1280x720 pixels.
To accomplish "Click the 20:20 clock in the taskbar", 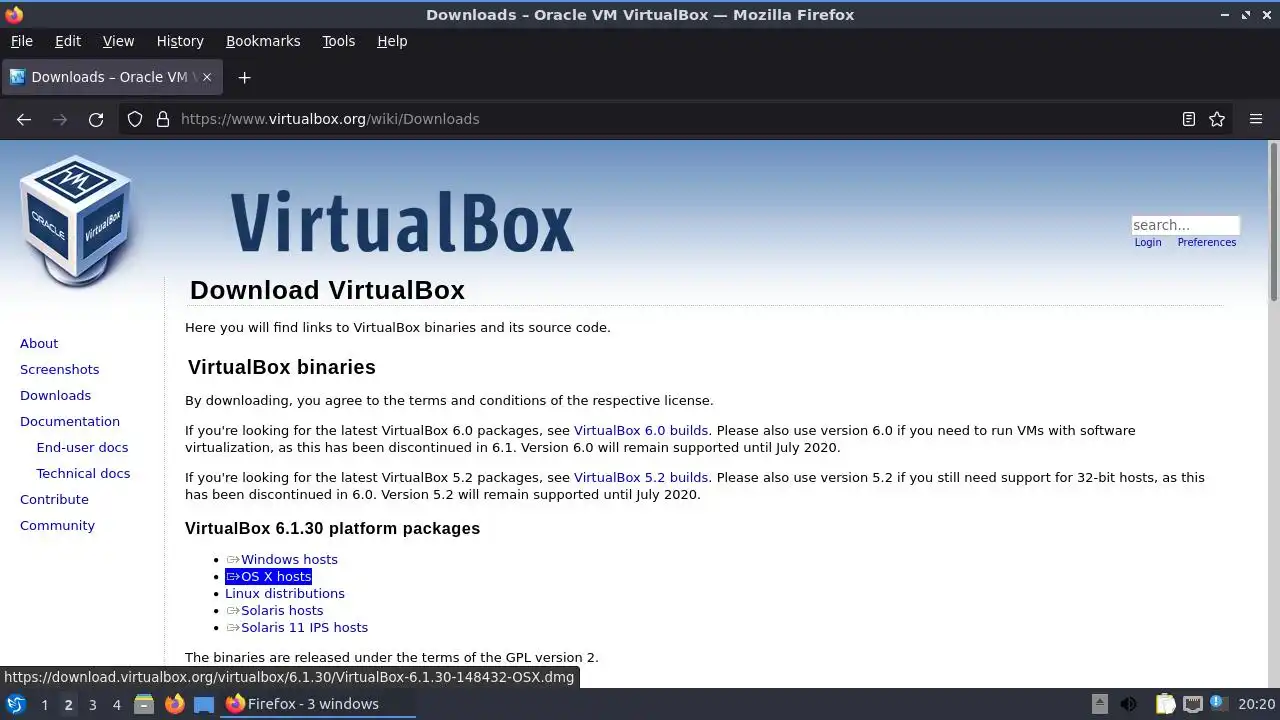I will click(1256, 704).
